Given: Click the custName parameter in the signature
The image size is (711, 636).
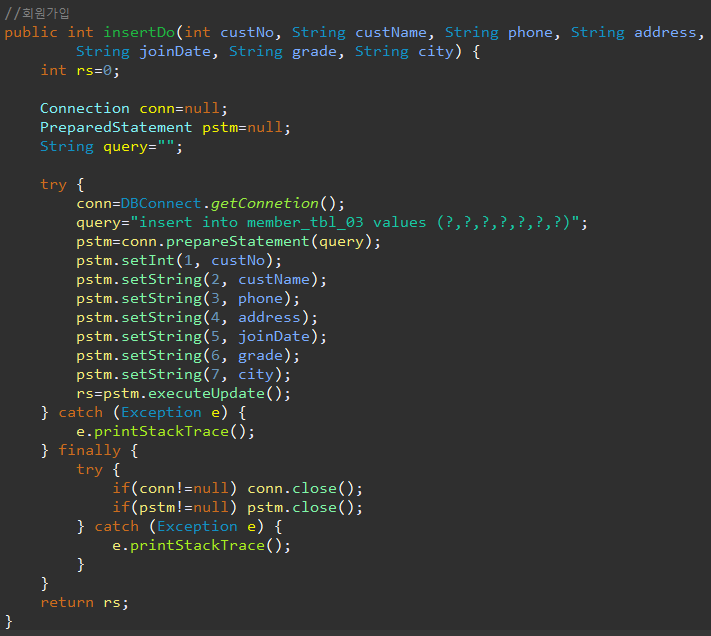Looking at the screenshot, I should 391,32.
